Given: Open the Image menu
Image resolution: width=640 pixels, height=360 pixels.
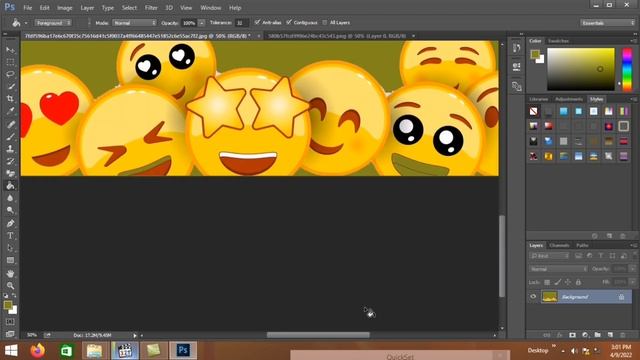Looking at the screenshot, I should (64, 8).
